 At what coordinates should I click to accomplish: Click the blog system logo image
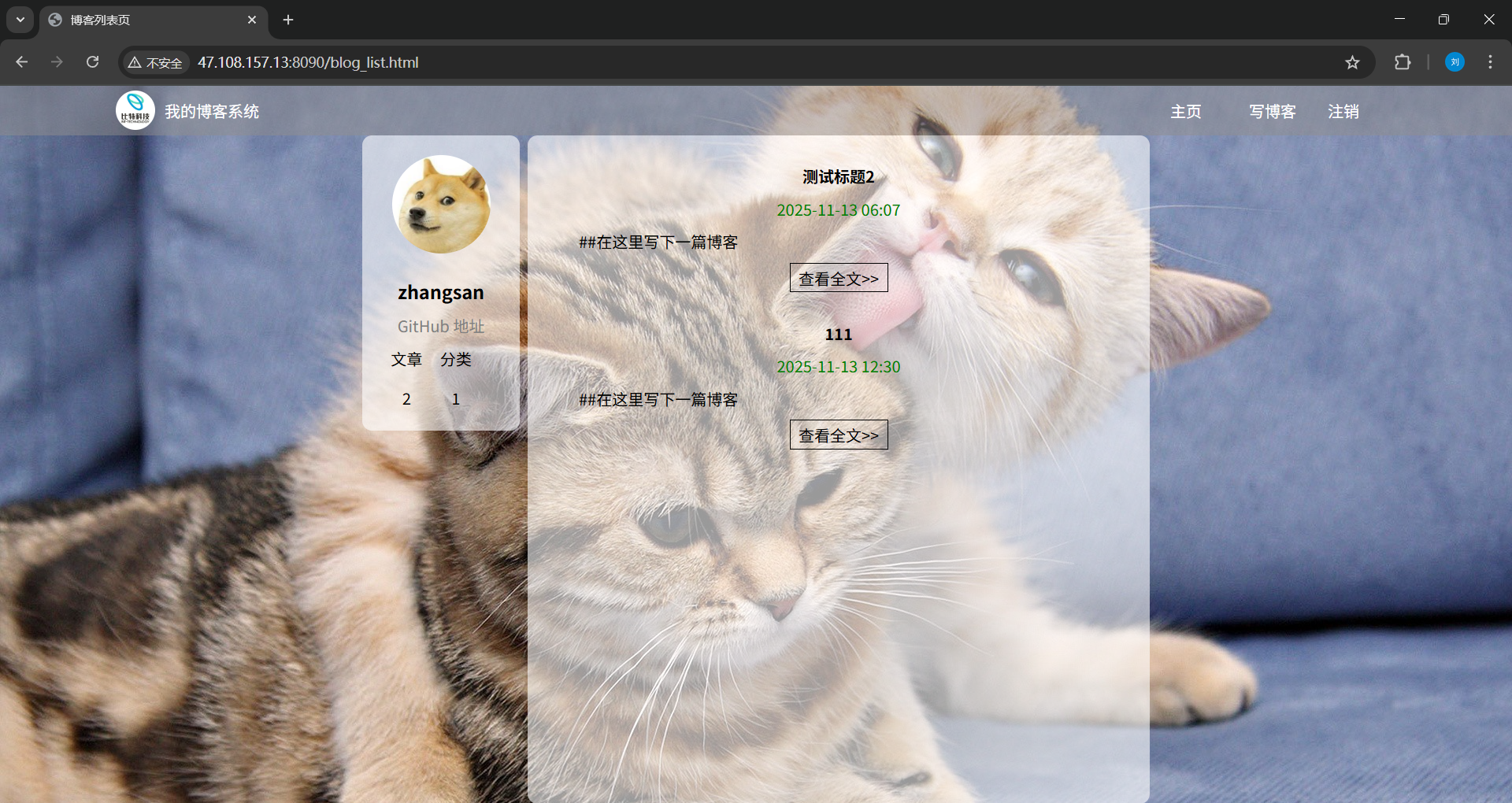click(x=135, y=111)
